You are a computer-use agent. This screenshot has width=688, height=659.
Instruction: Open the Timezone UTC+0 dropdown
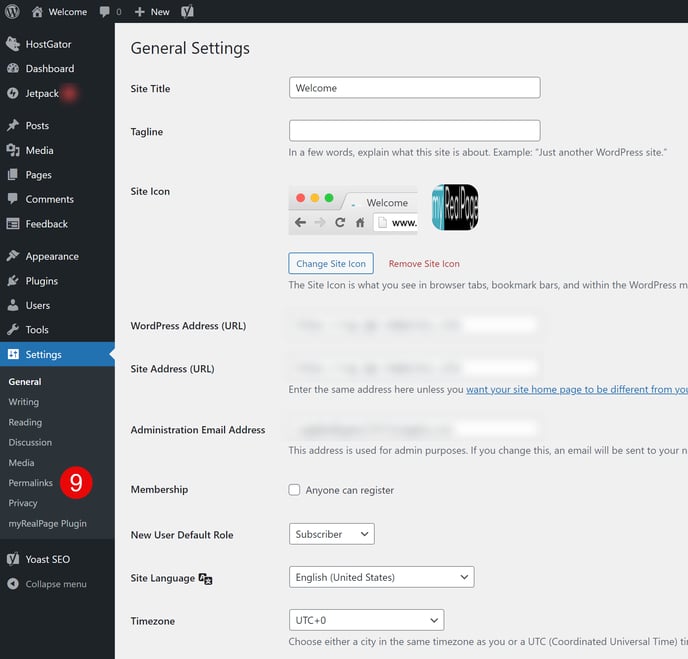(x=366, y=620)
